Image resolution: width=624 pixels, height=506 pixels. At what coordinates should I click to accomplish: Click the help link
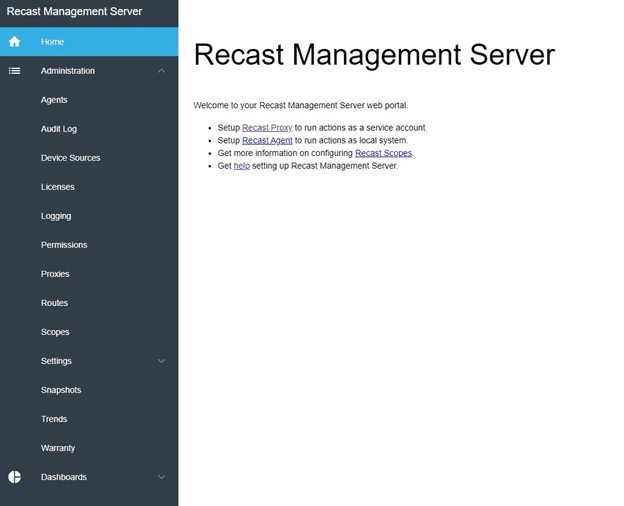pyautogui.click(x=241, y=166)
